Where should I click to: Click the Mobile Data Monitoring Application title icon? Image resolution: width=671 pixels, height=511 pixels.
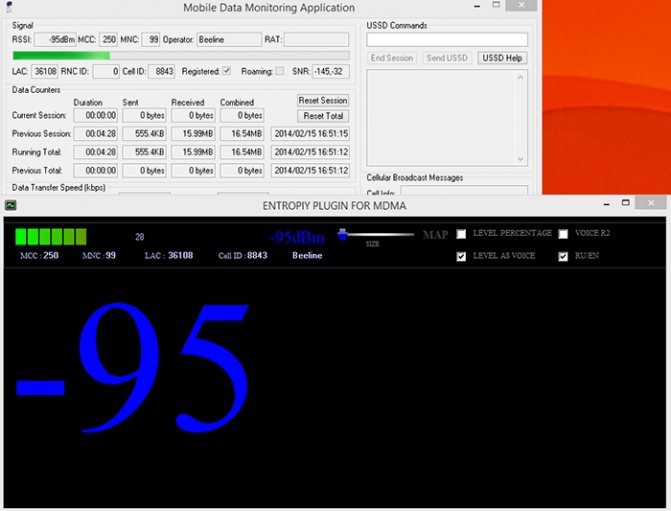point(9,6)
